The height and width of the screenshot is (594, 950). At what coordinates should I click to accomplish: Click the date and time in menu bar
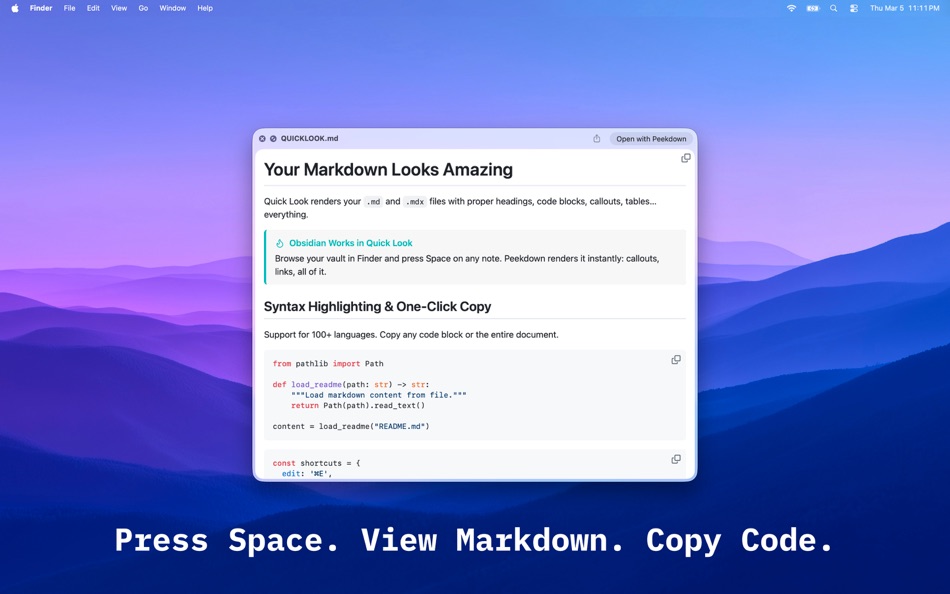(x=905, y=8)
